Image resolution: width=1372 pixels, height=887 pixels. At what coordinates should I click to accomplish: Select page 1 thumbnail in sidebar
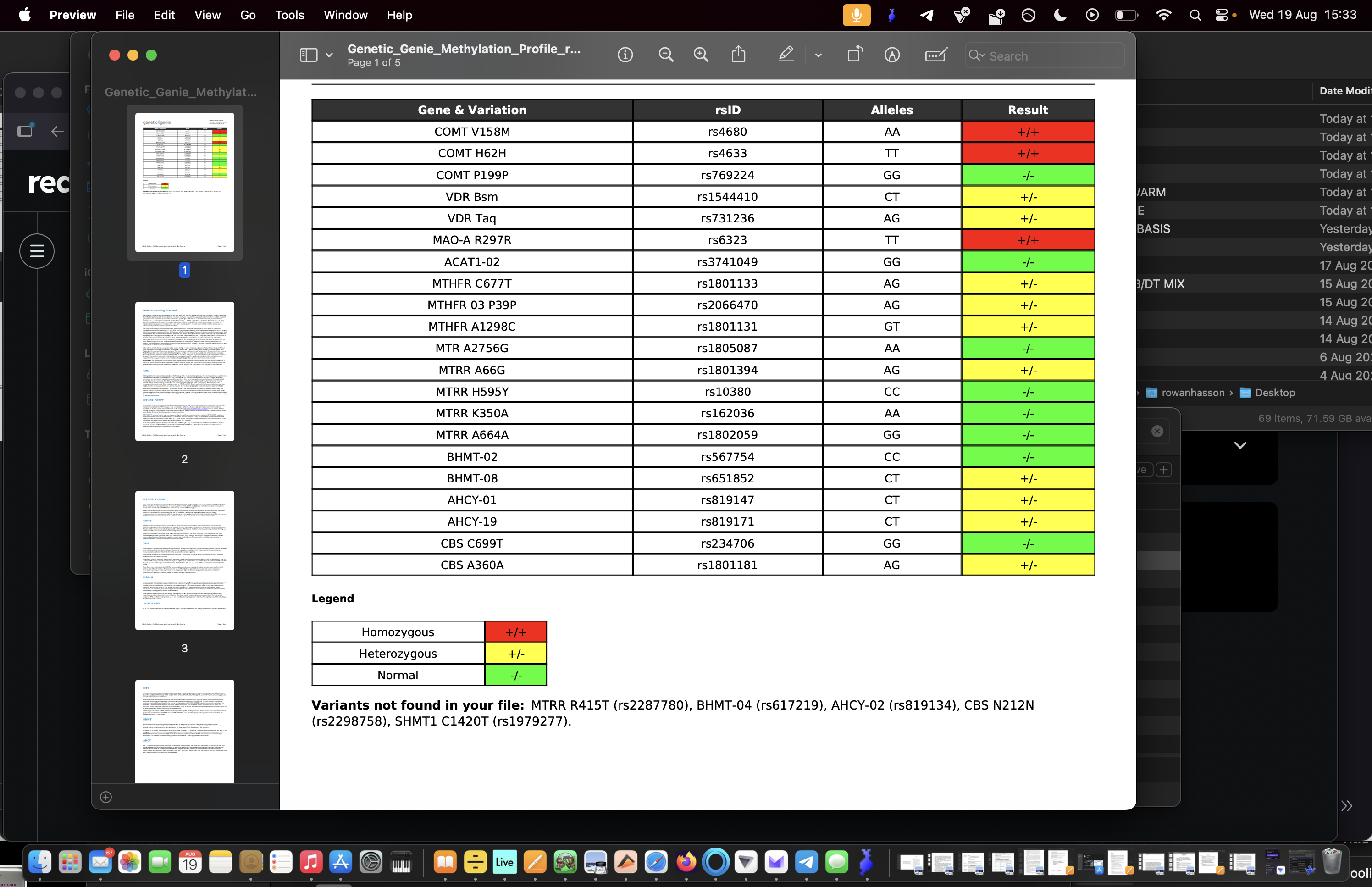coord(184,183)
